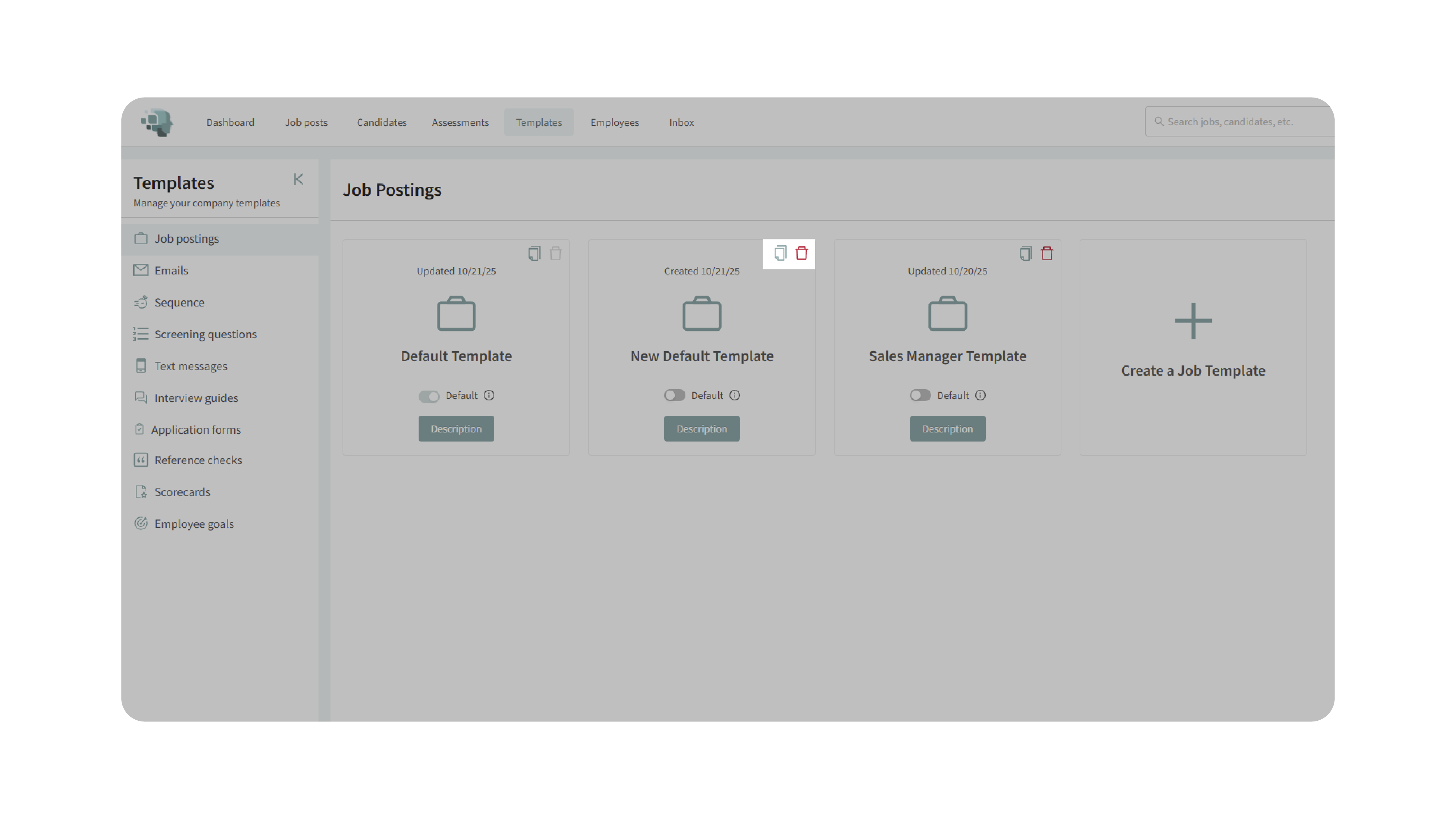This screenshot has height=819, width=1456.
Task: Enable Default toggle for Sales Manager Template
Action: point(919,395)
